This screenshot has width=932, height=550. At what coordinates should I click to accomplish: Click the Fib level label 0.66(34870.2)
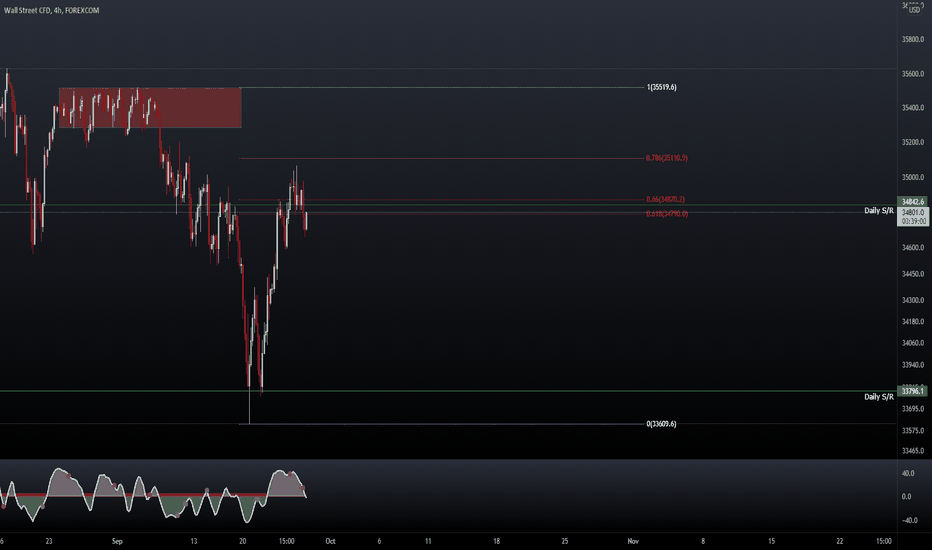(x=665, y=200)
